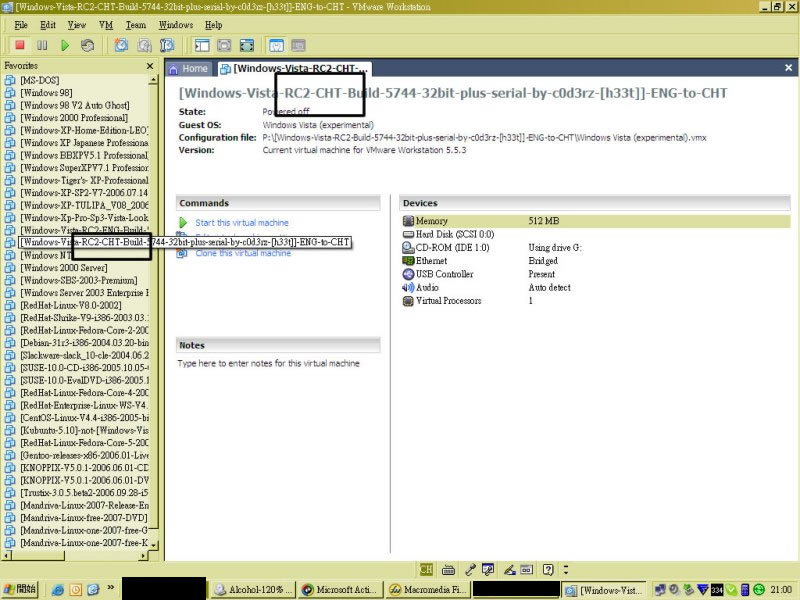
Task: Open the Windows Start button
Action: click(x=20, y=589)
